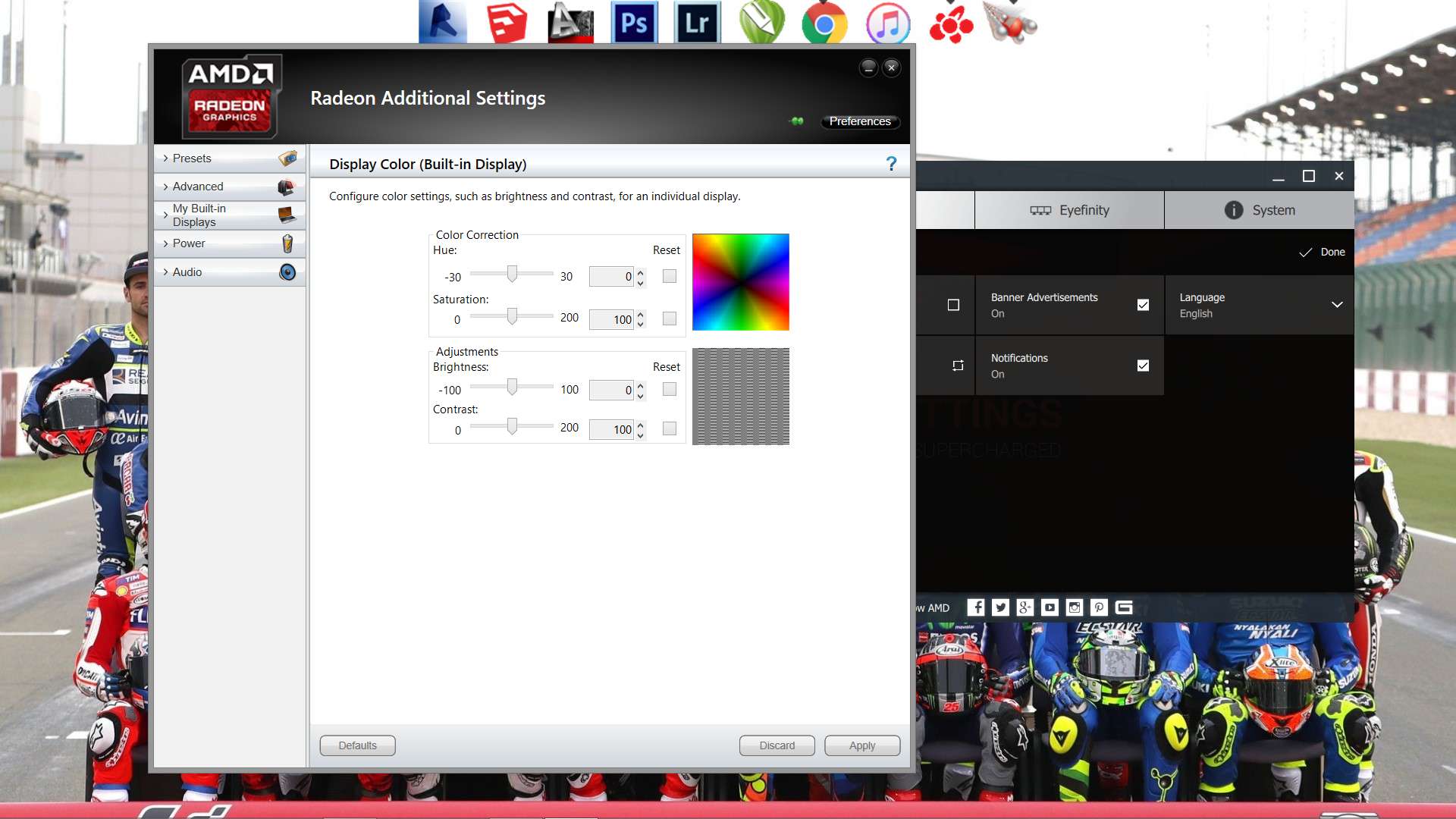The height and width of the screenshot is (819, 1456).
Task: Open the Photoshop dock icon
Action: pos(634,23)
